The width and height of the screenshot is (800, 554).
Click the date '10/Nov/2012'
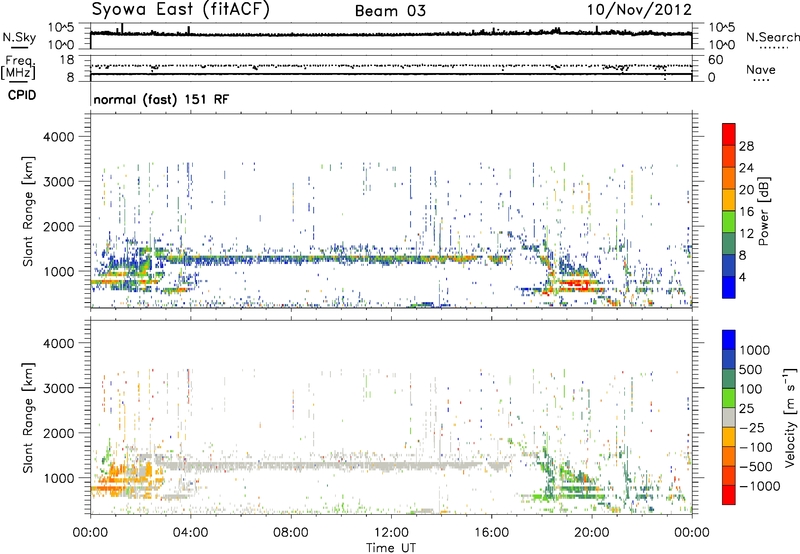point(639,10)
